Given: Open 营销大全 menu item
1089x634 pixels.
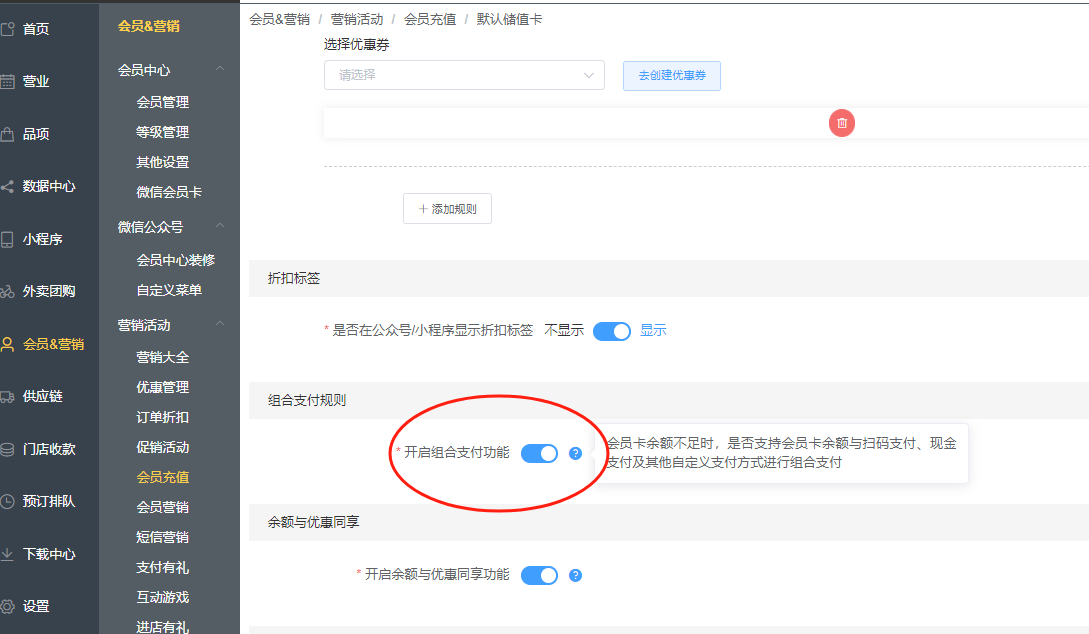Looking at the screenshot, I should coord(163,358).
